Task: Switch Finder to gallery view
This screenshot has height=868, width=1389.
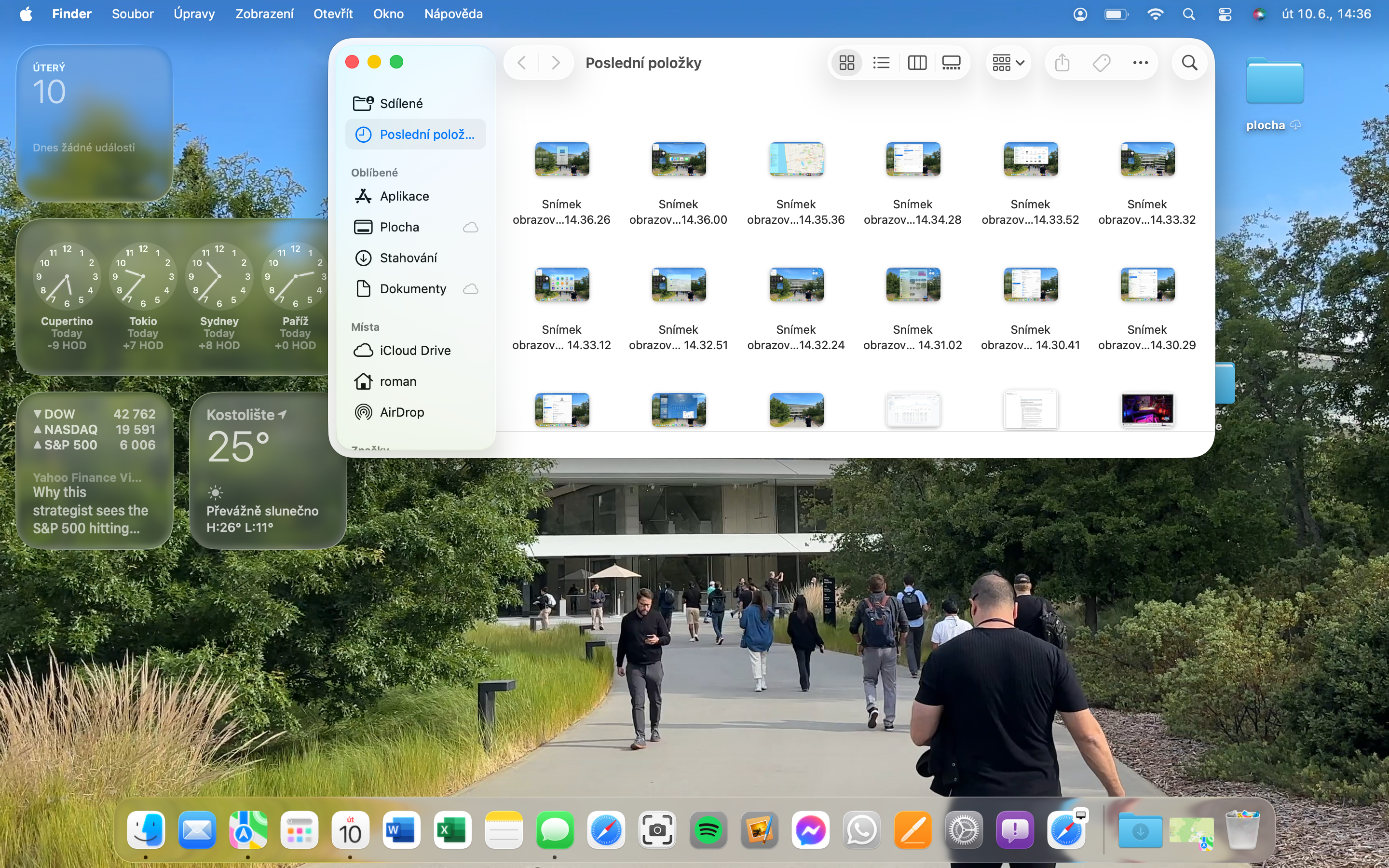Action: click(951, 63)
